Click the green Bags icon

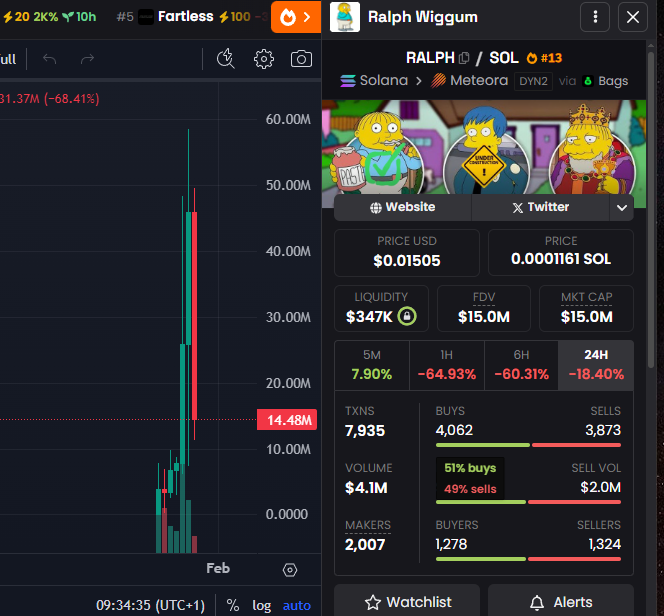coord(588,81)
